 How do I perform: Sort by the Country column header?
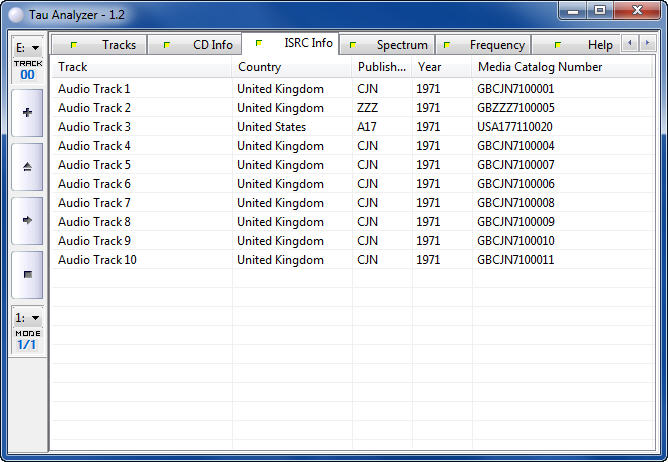(291, 67)
